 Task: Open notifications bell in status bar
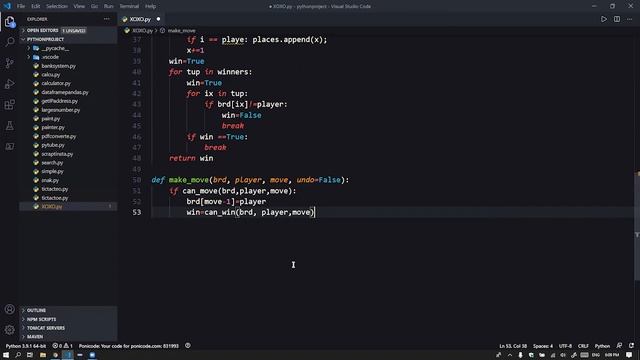tap(631, 346)
